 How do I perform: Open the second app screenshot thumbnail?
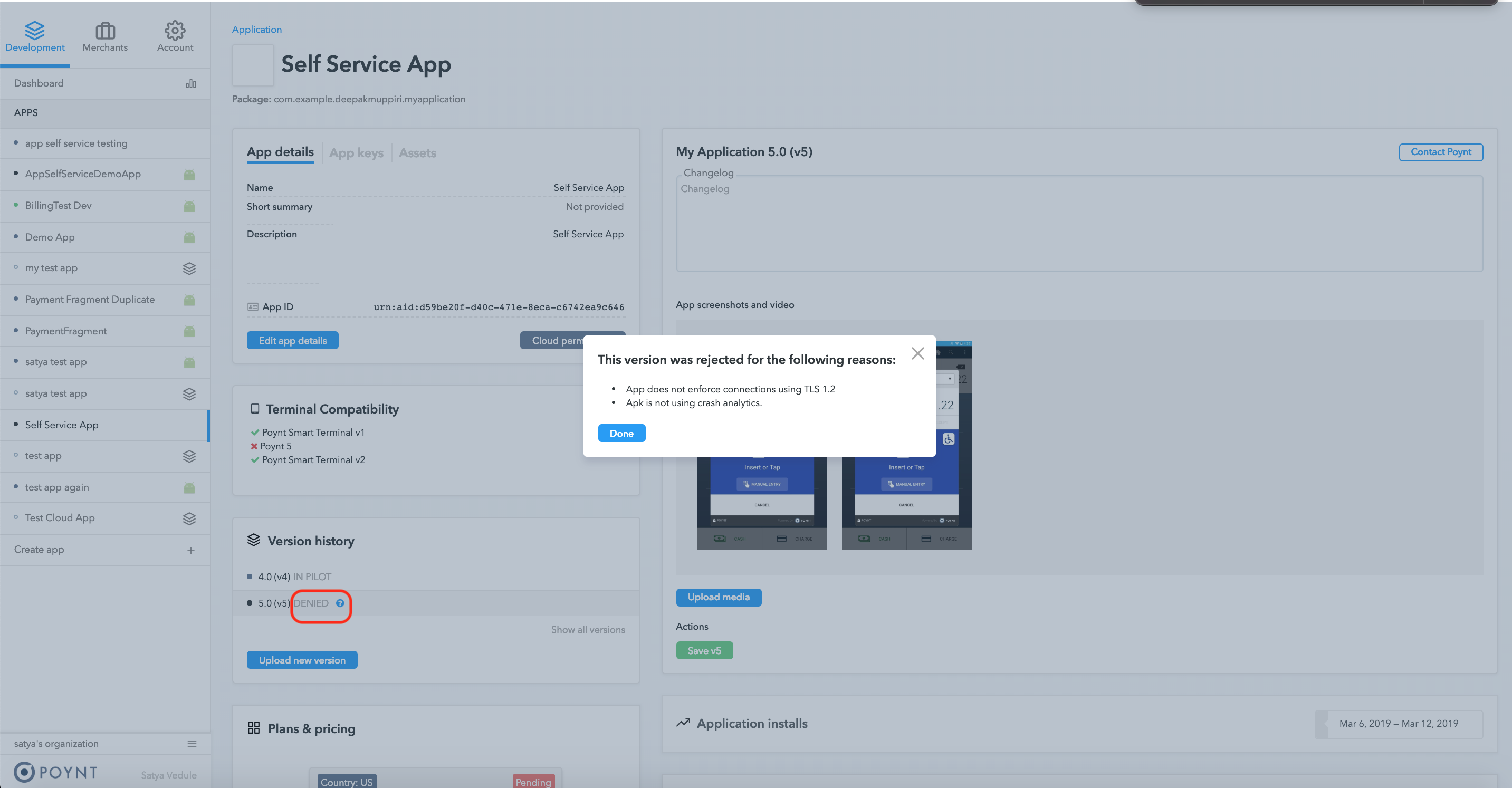click(x=906, y=503)
